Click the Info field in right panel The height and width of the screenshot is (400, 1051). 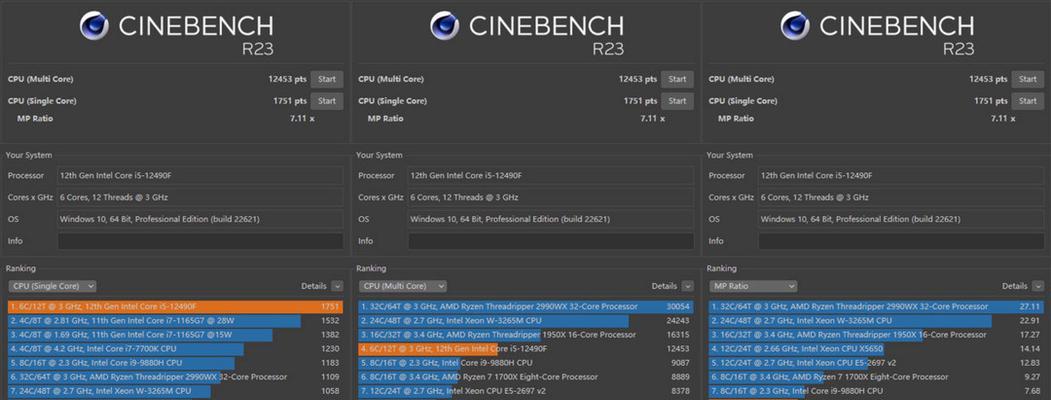coord(902,241)
